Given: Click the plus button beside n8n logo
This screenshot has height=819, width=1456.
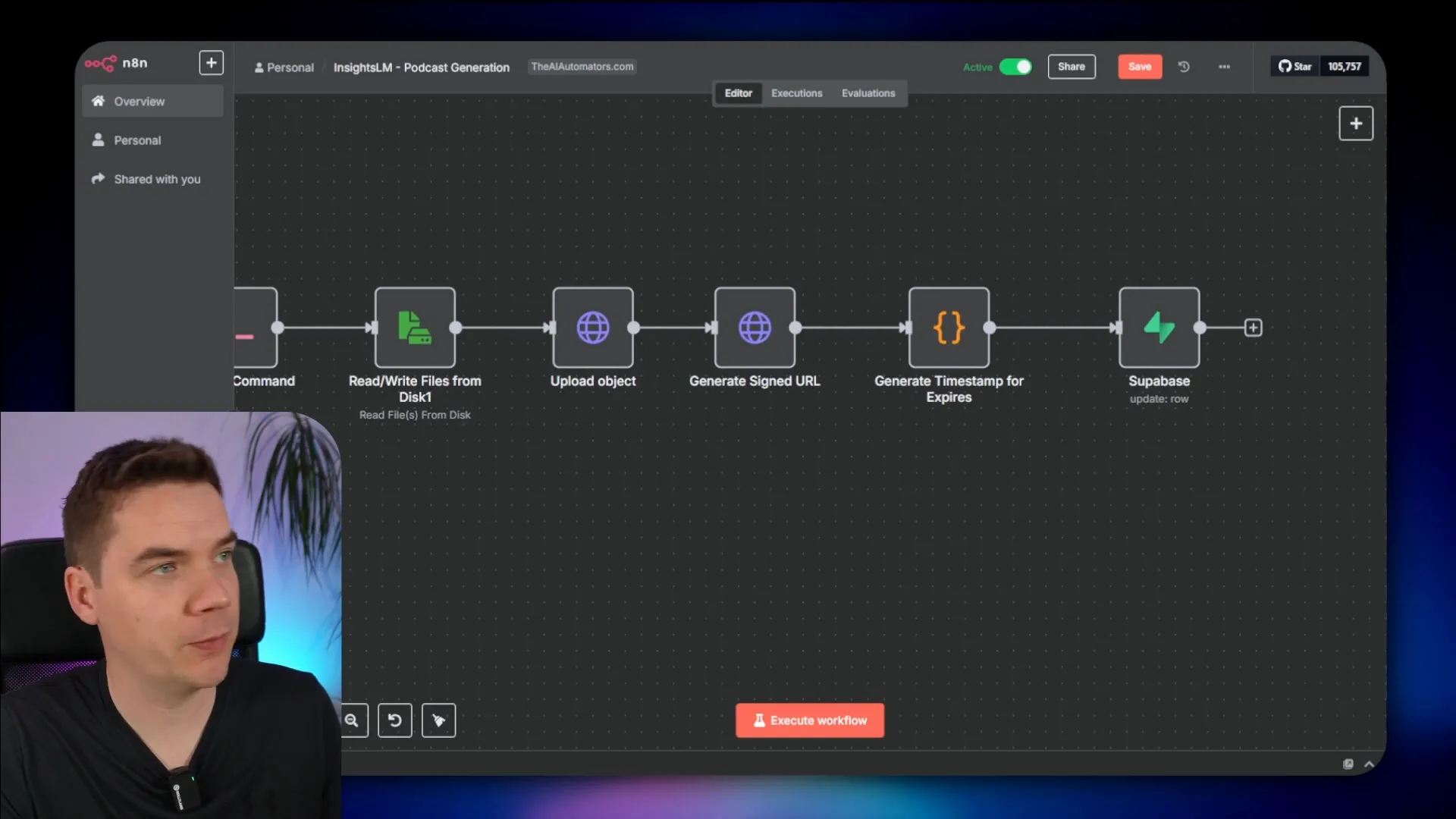Looking at the screenshot, I should pyautogui.click(x=212, y=63).
